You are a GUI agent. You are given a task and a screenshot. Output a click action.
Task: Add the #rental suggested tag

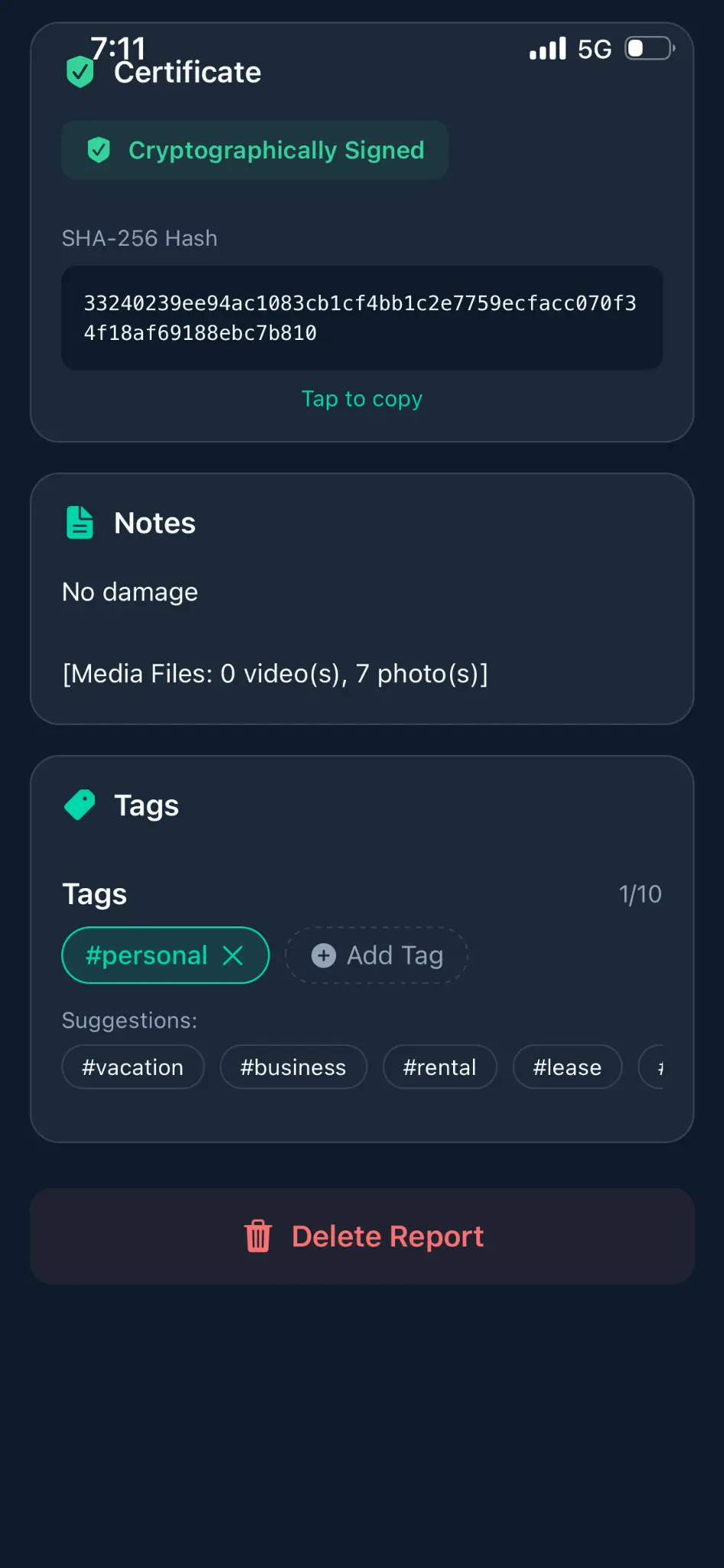tap(439, 1067)
